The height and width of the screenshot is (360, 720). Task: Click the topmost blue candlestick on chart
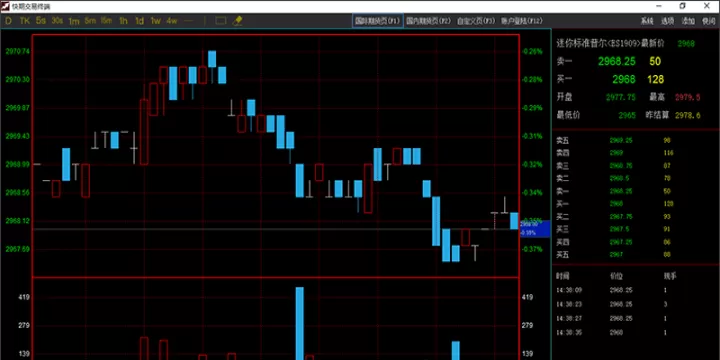212,59
